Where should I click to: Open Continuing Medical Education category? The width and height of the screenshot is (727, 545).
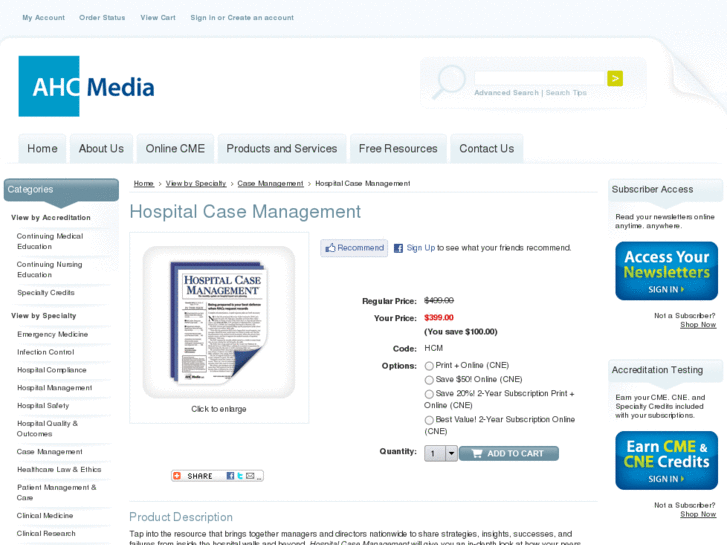coord(50,241)
